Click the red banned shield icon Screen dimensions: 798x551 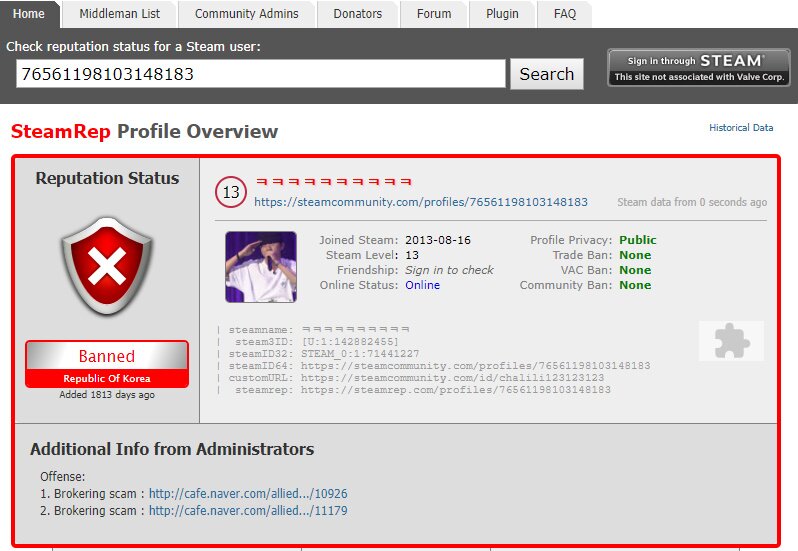coord(107,266)
